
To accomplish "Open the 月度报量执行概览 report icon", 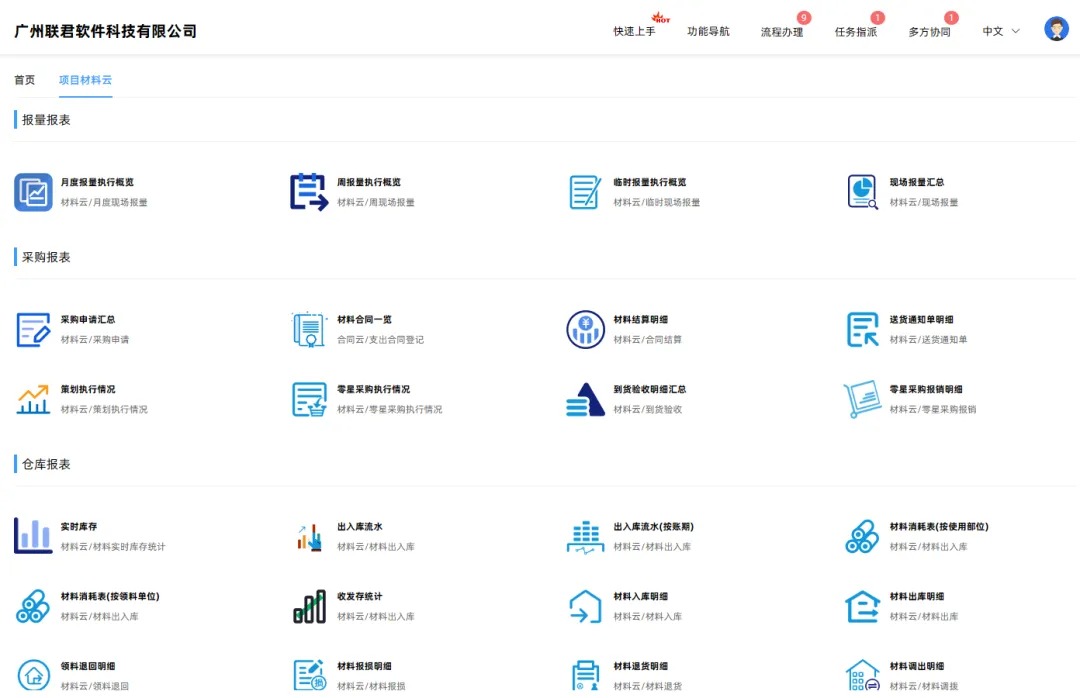I will pos(33,192).
